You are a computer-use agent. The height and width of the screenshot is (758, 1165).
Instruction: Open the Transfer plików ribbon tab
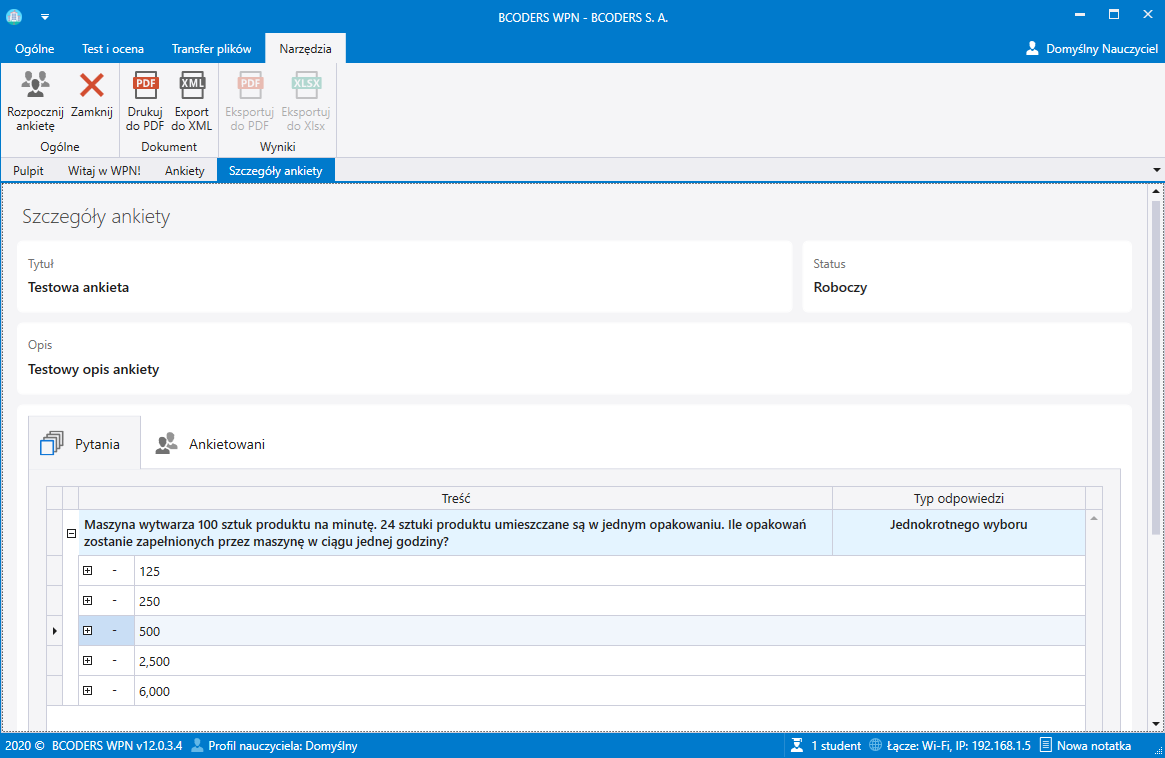tap(212, 48)
